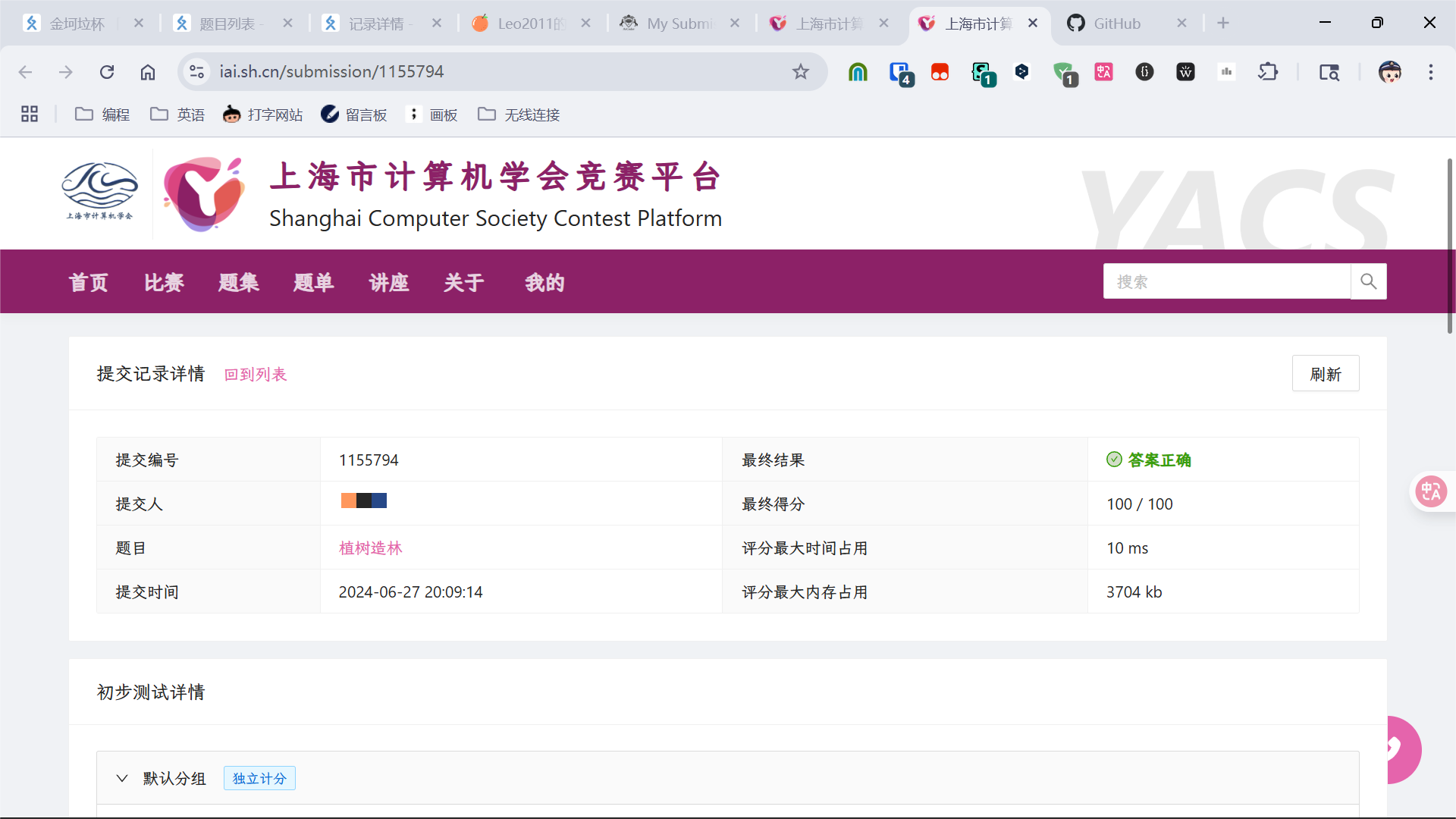Click the 3704 kb memory value

click(x=1134, y=592)
